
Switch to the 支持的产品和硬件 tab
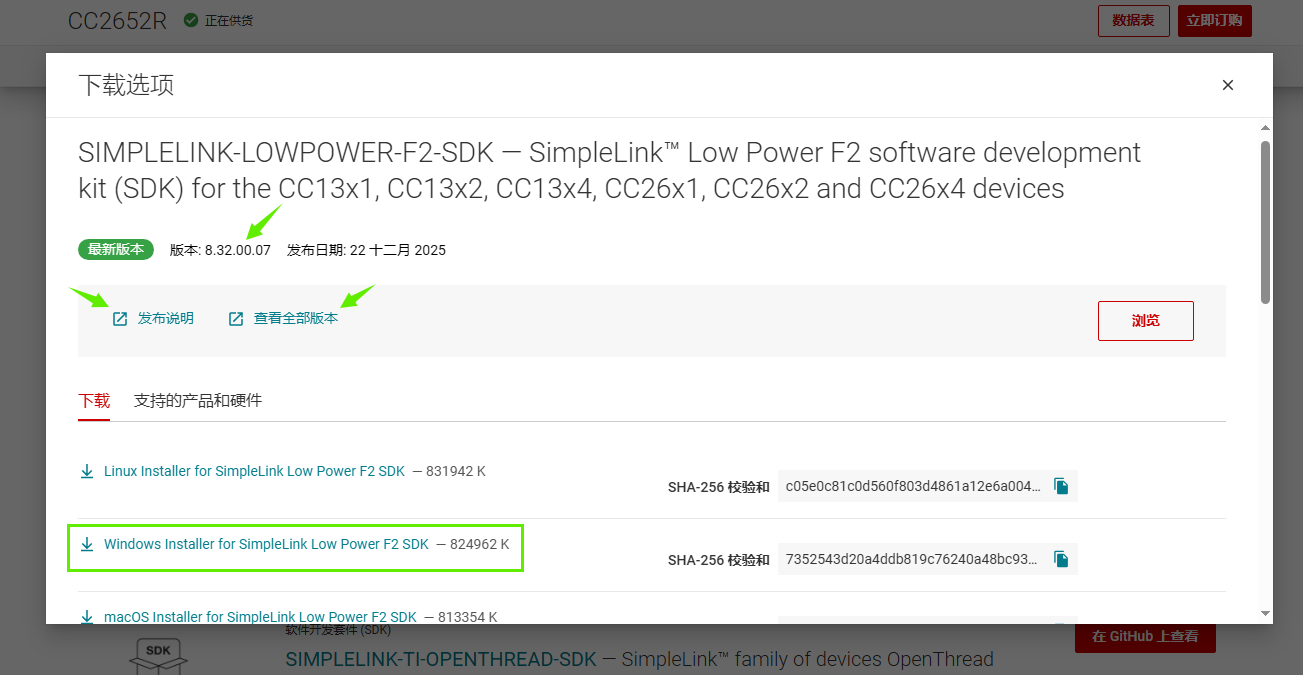pos(198,401)
